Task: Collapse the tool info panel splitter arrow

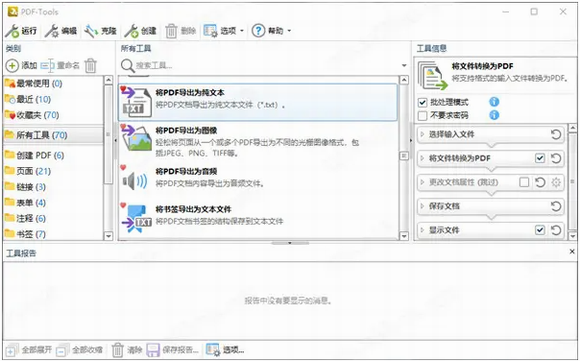Action: coord(411,141)
